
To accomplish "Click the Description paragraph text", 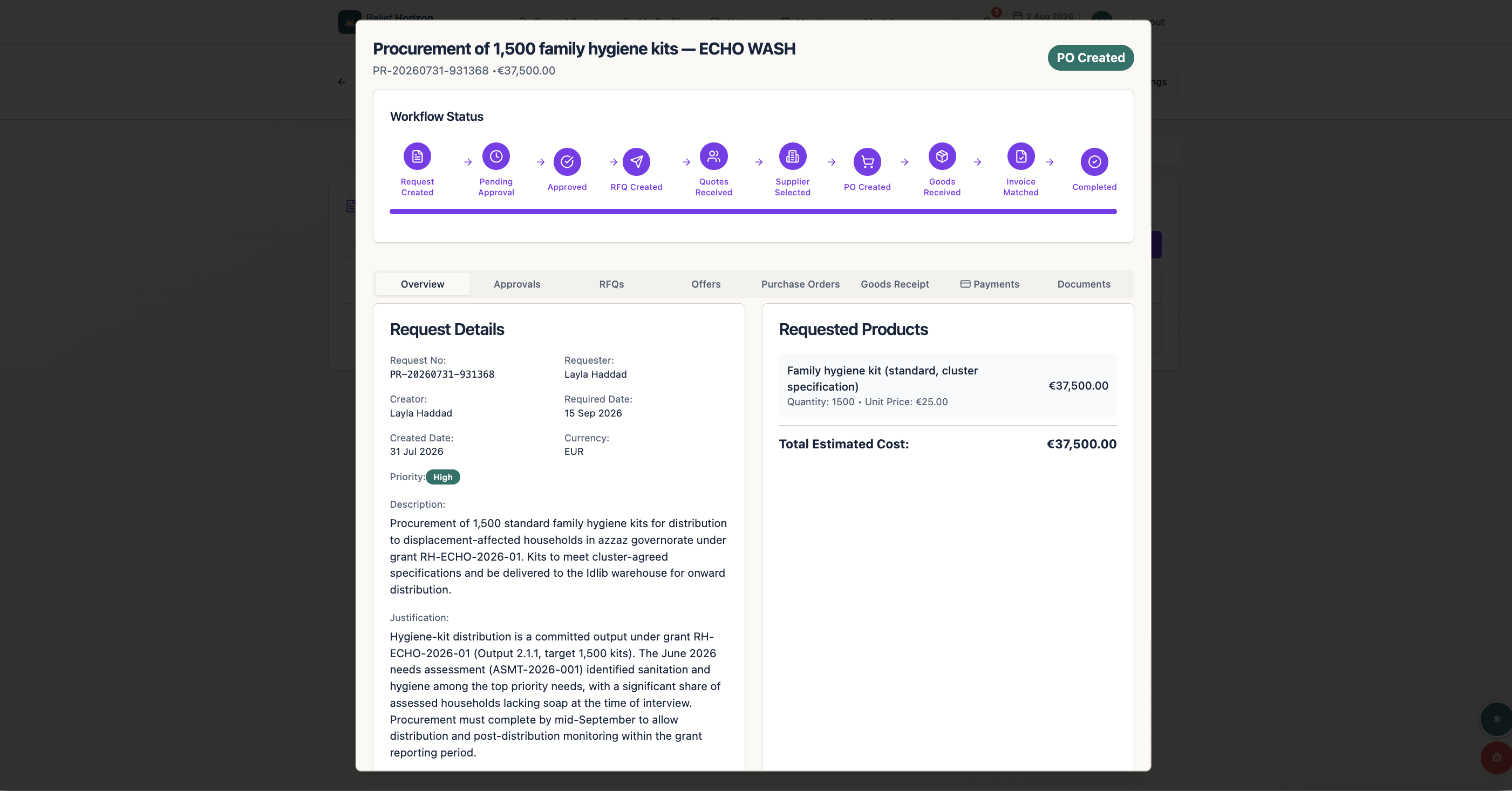I will 558,556.
